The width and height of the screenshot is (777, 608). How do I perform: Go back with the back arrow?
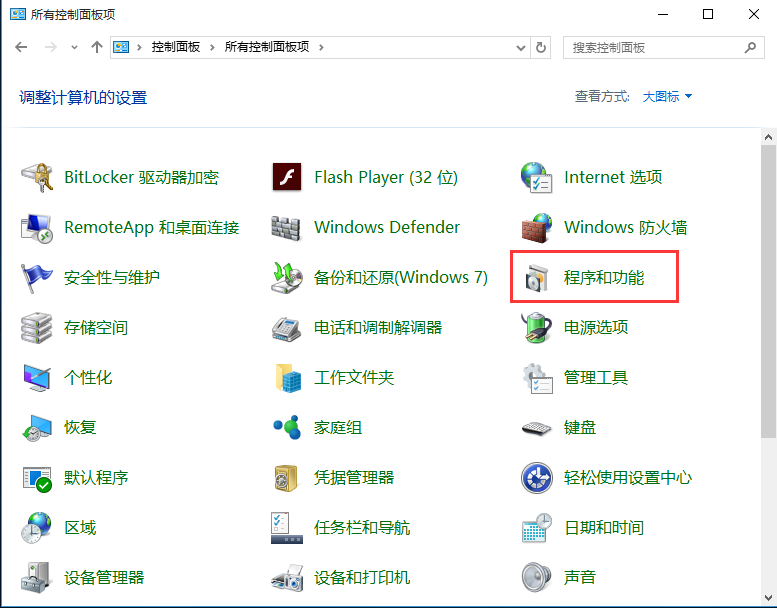[x=21, y=48]
